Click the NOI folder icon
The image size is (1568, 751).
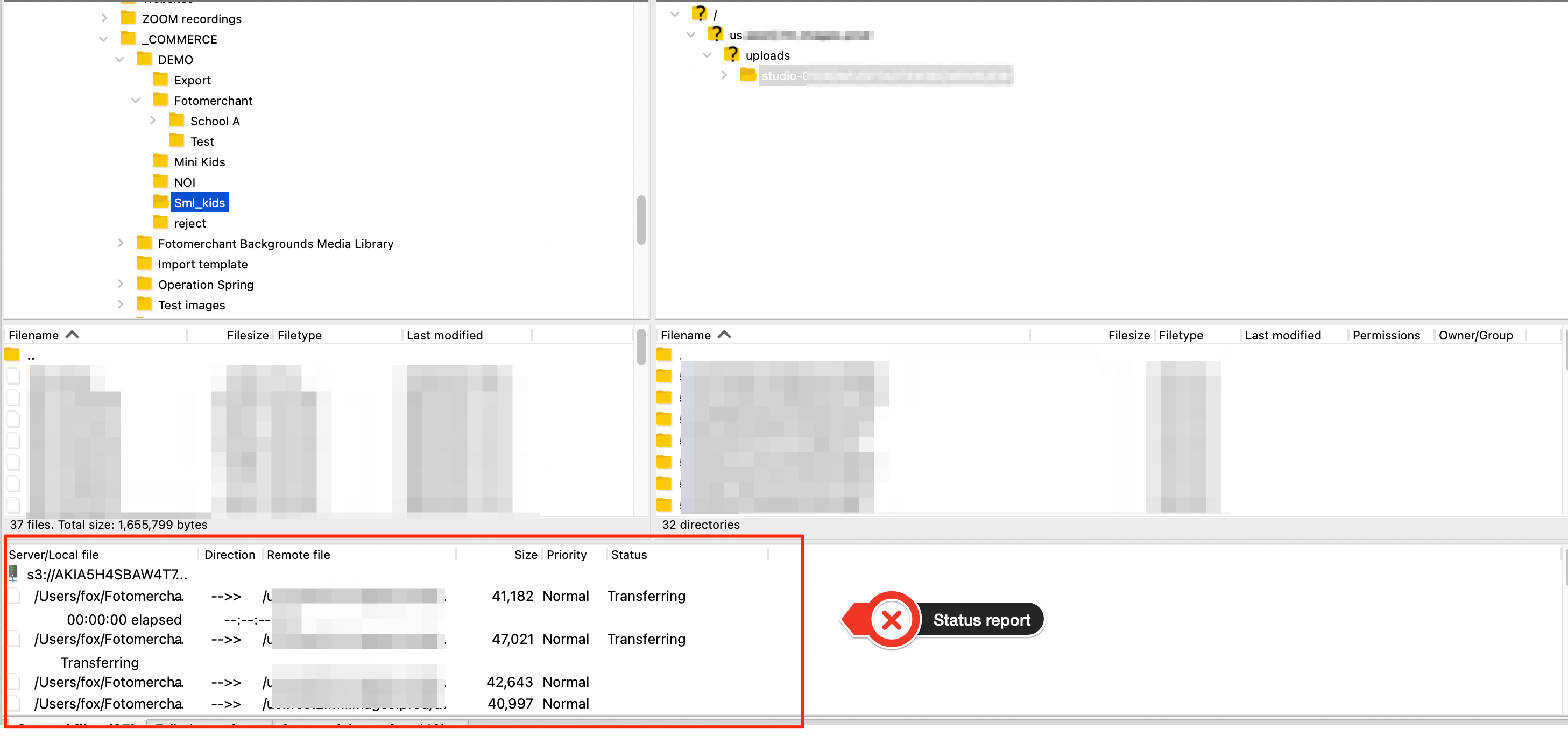pos(160,181)
